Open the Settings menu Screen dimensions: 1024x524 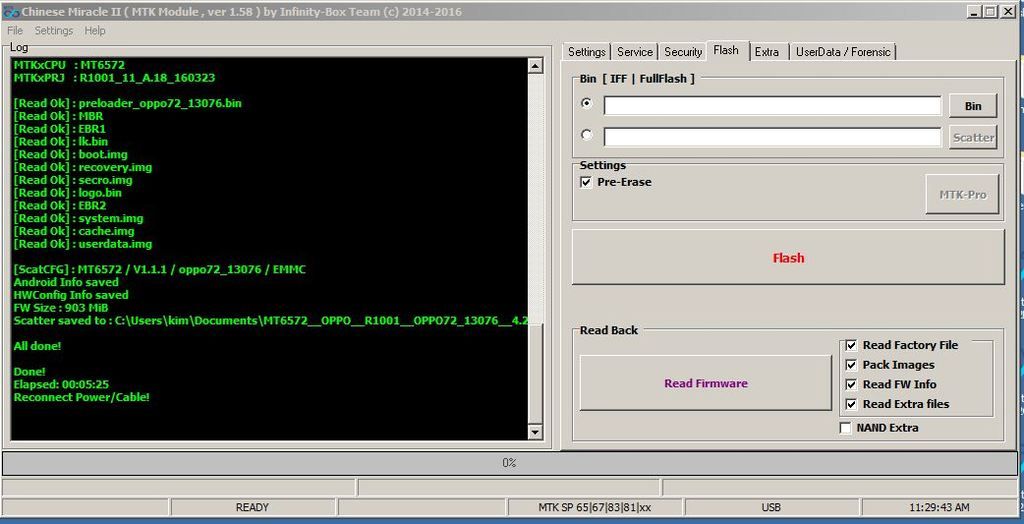click(x=54, y=31)
